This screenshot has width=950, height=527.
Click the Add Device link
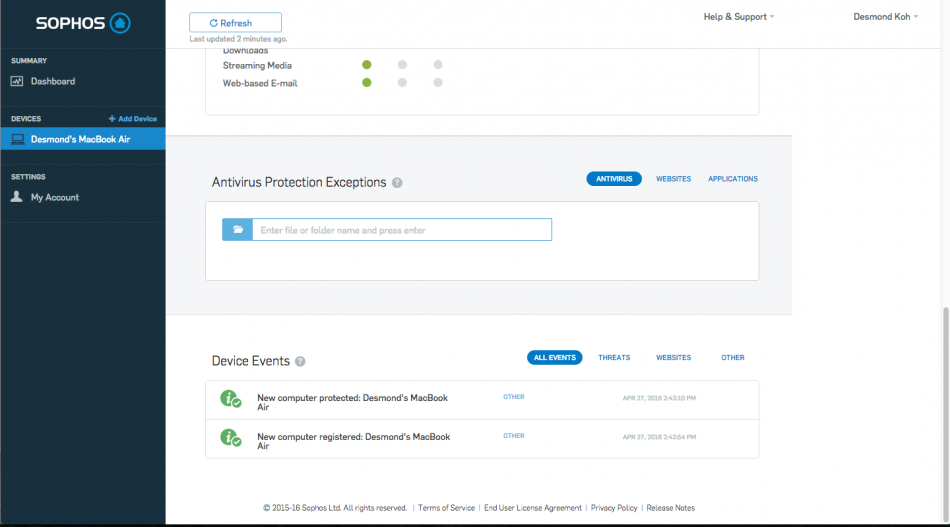point(133,119)
